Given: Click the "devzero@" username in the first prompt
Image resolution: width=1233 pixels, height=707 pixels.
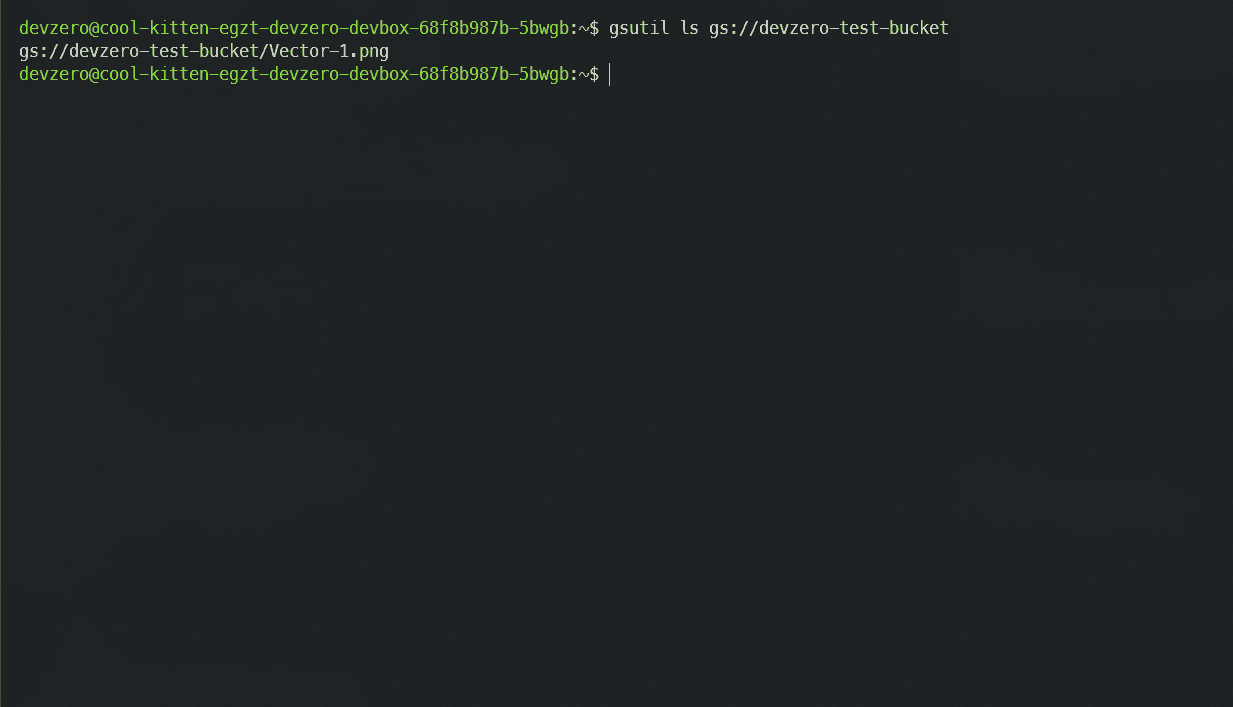Looking at the screenshot, I should pos(59,28).
